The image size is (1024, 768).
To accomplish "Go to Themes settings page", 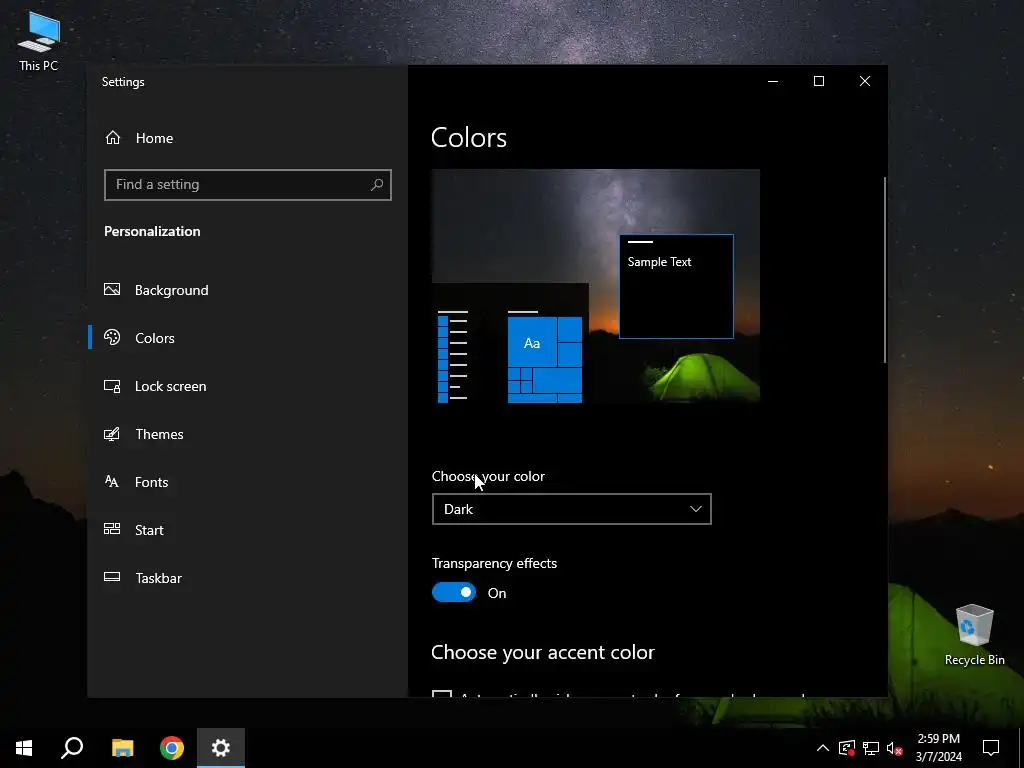I will point(159,434).
